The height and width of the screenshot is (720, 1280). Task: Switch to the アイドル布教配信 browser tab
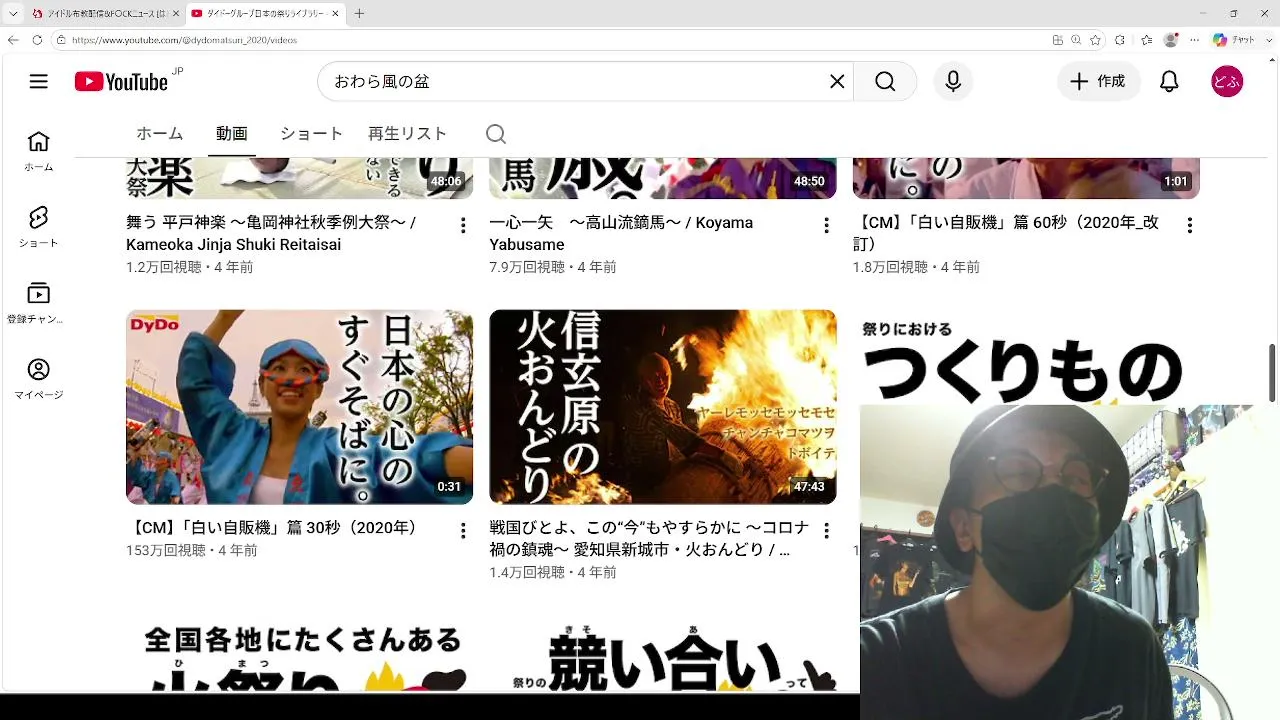[x=105, y=13]
